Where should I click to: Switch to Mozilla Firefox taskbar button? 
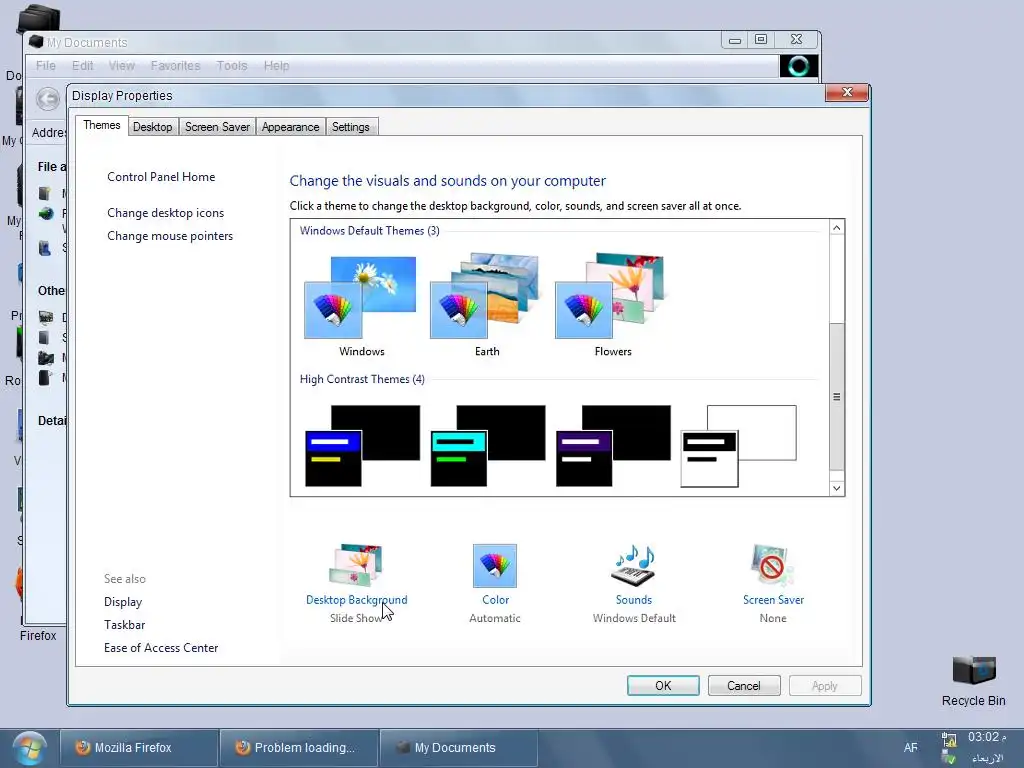pos(138,748)
